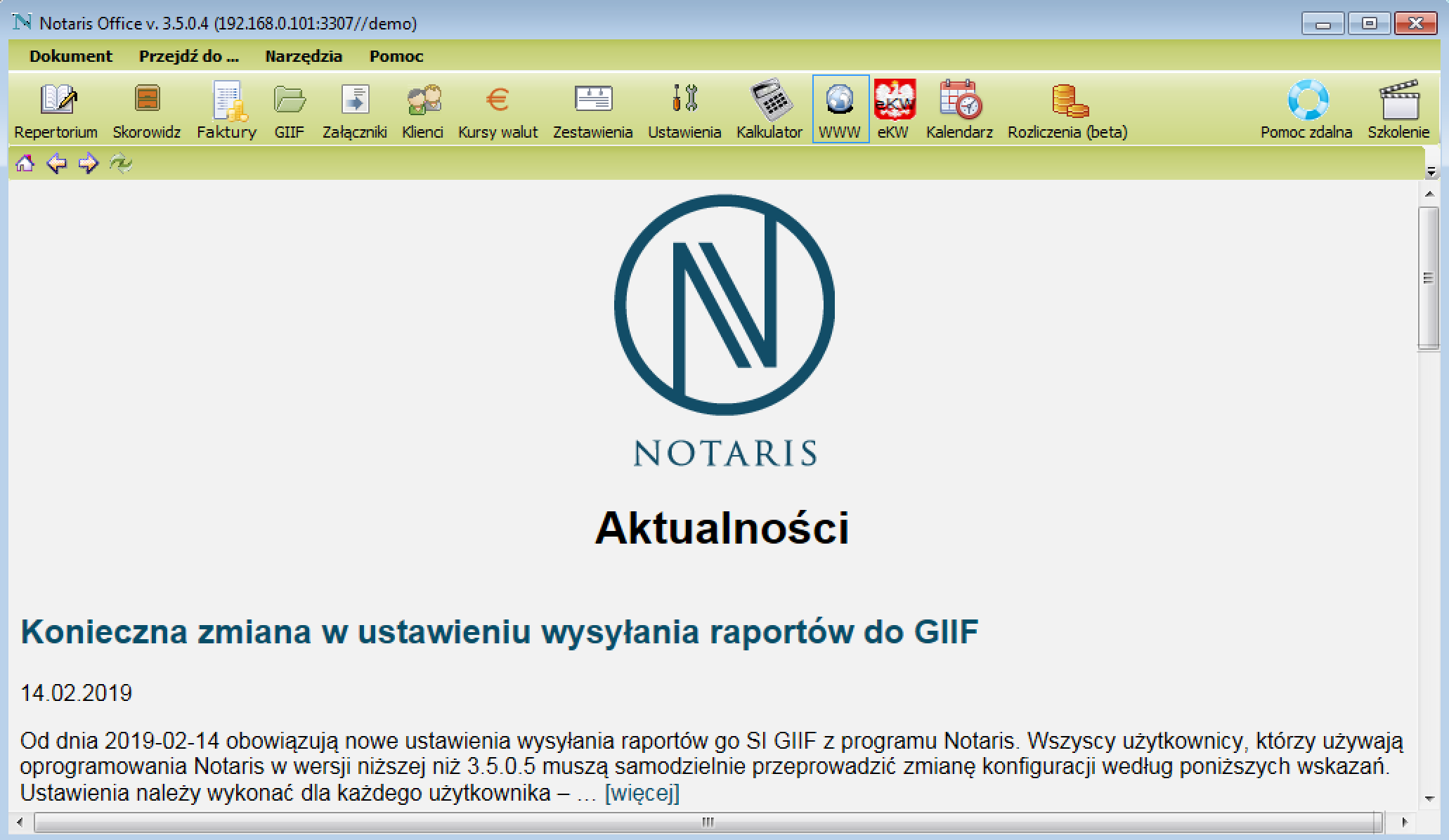Click the date 14.02.2019

click(76, 693)
